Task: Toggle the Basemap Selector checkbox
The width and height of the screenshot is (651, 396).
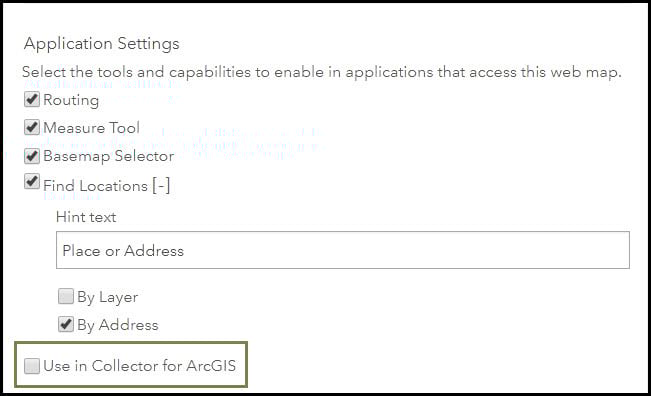Action: point(32,156)
